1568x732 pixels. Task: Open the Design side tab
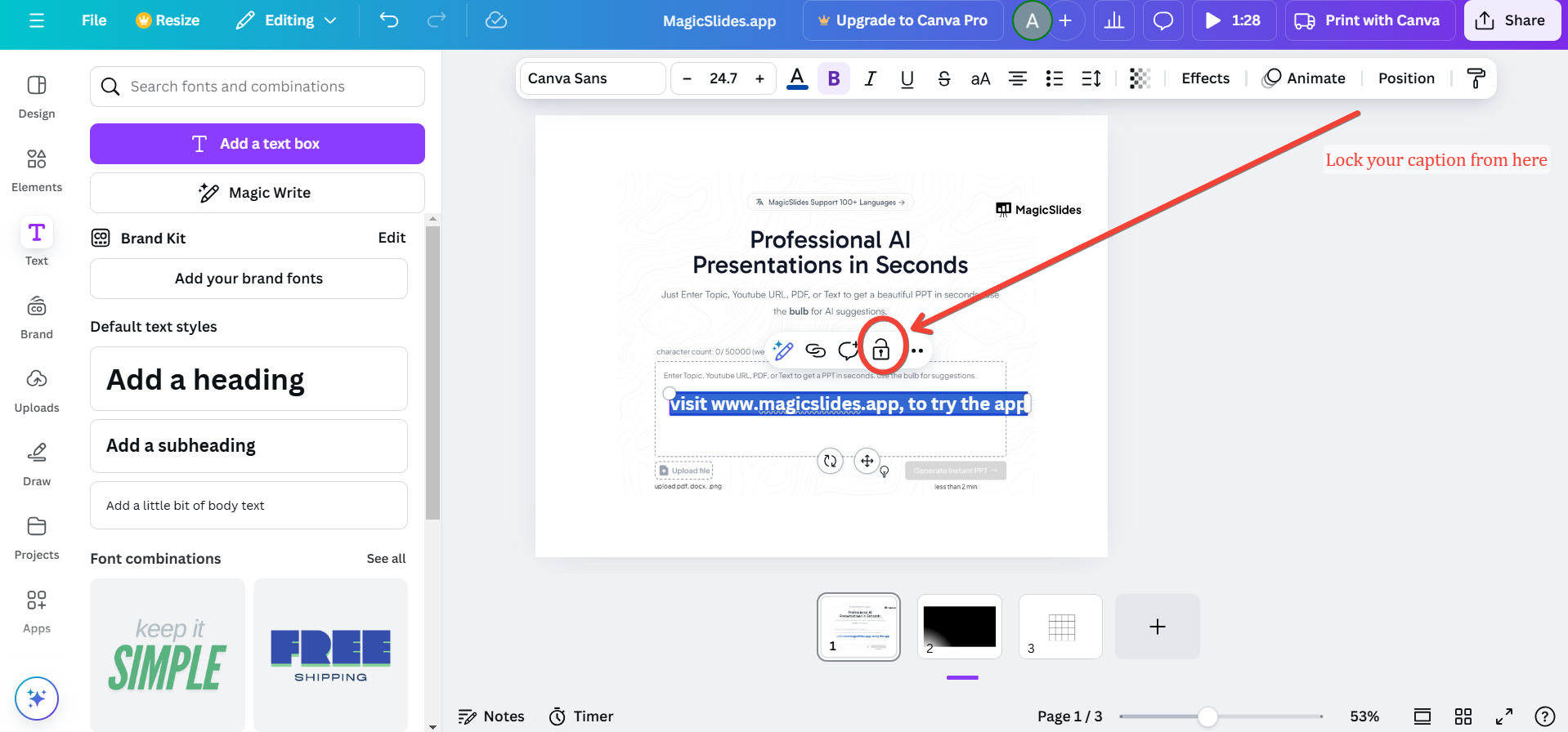[x=37, y=96]
